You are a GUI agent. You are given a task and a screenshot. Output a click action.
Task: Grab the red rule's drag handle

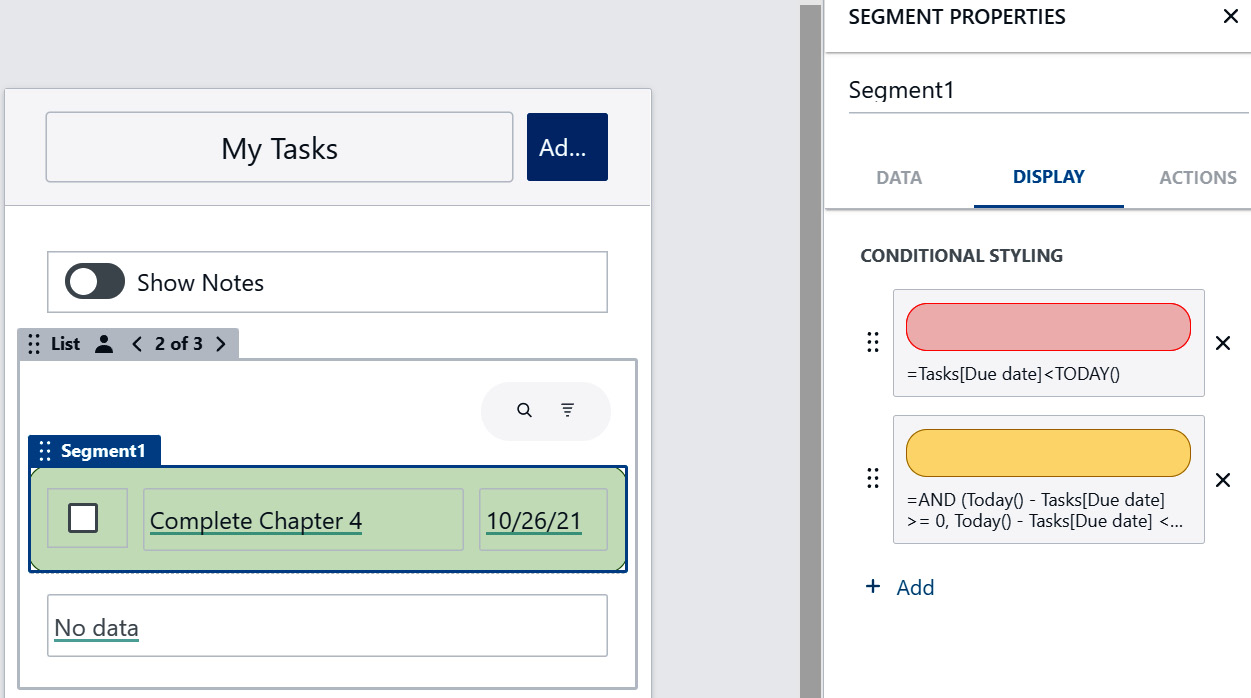click(872, 343)
